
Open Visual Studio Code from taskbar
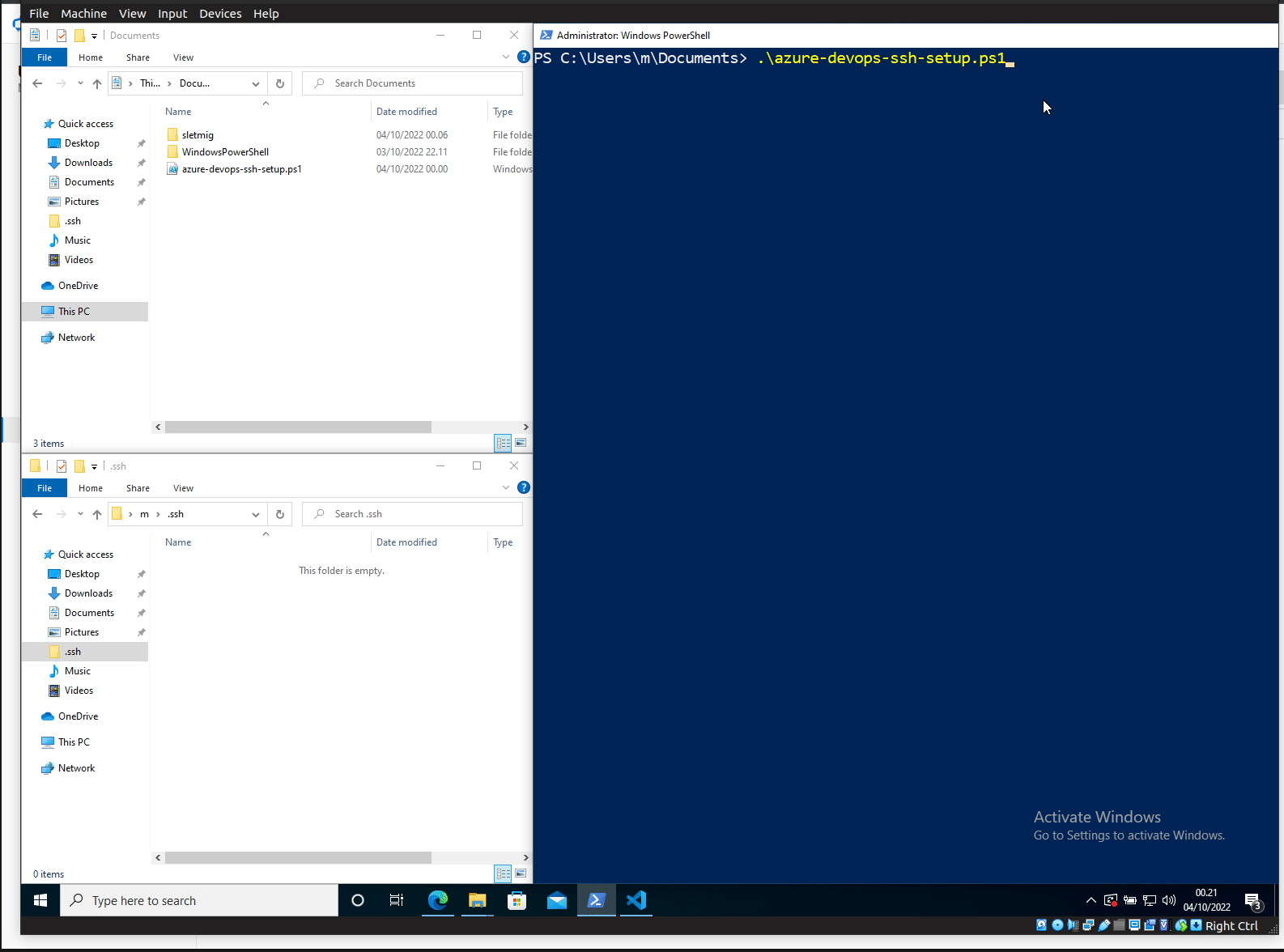pos(636,900)
